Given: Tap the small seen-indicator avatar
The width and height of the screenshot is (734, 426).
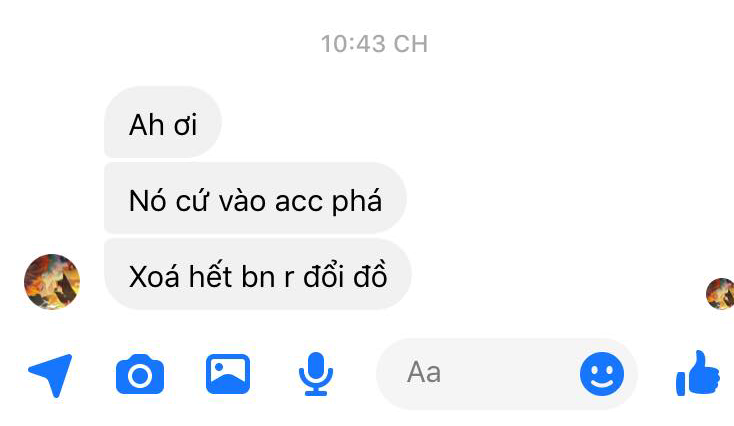Looking at the screenshot, I should (721, 294).
